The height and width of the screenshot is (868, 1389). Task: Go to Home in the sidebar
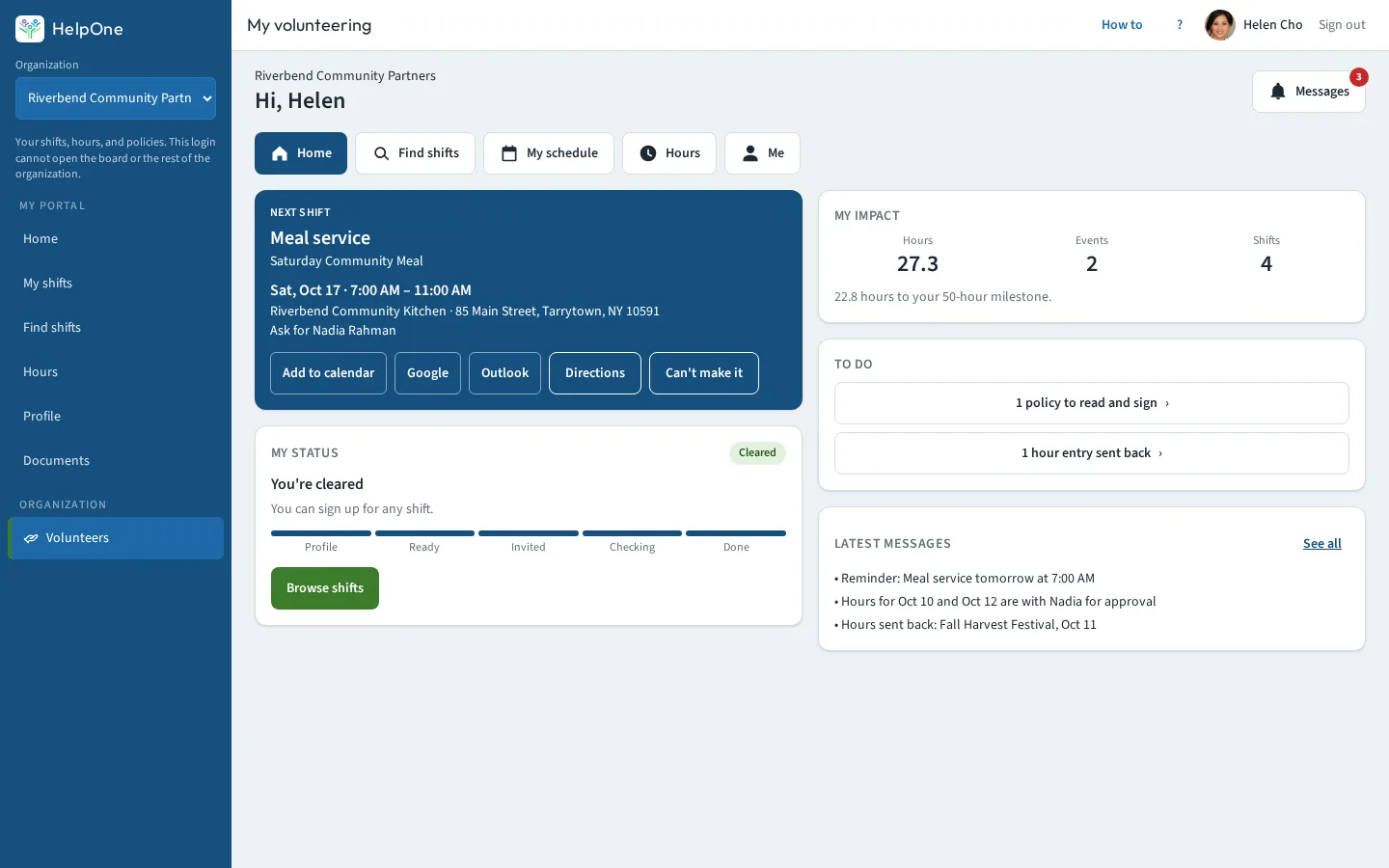[x=116, y=239]
